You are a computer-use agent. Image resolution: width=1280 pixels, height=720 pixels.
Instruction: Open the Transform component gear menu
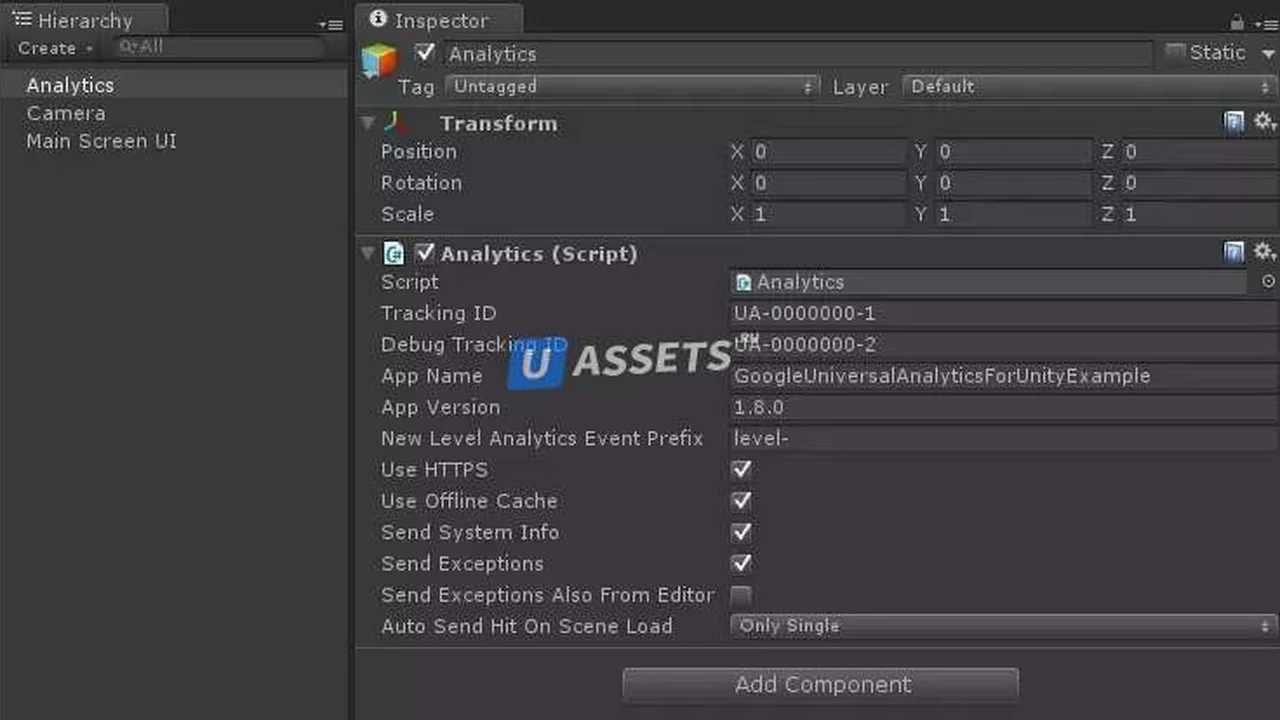click(x=1265, y=122)
